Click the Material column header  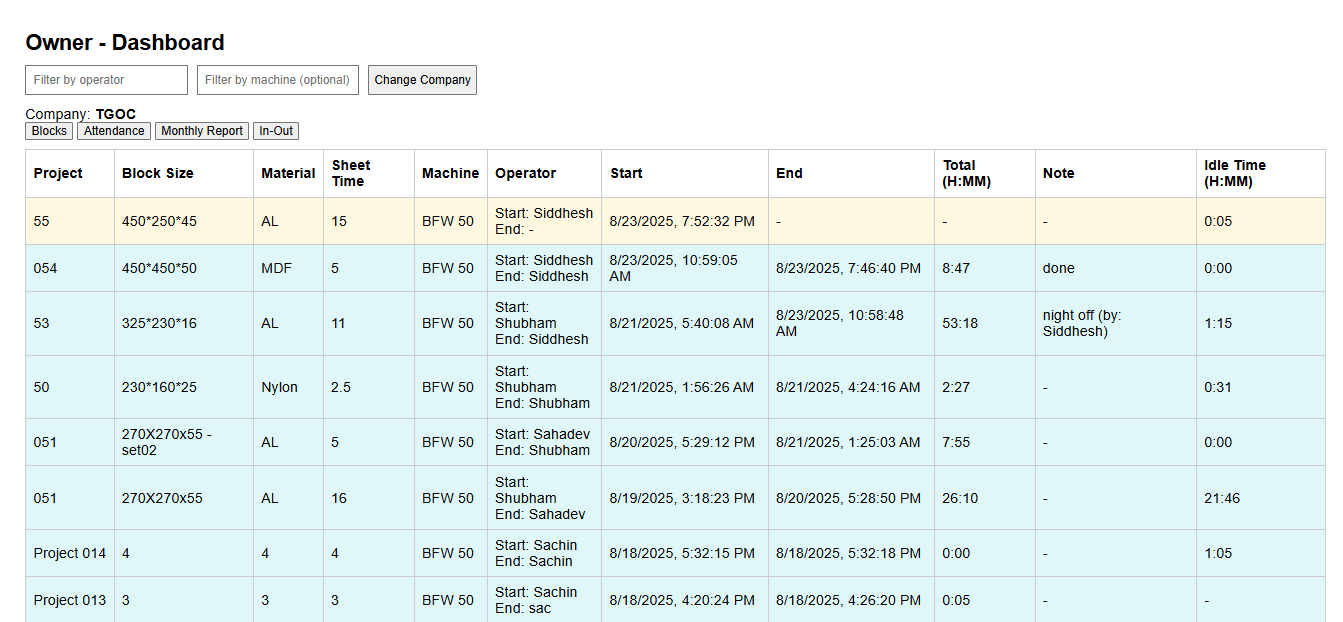click(288, 173)
